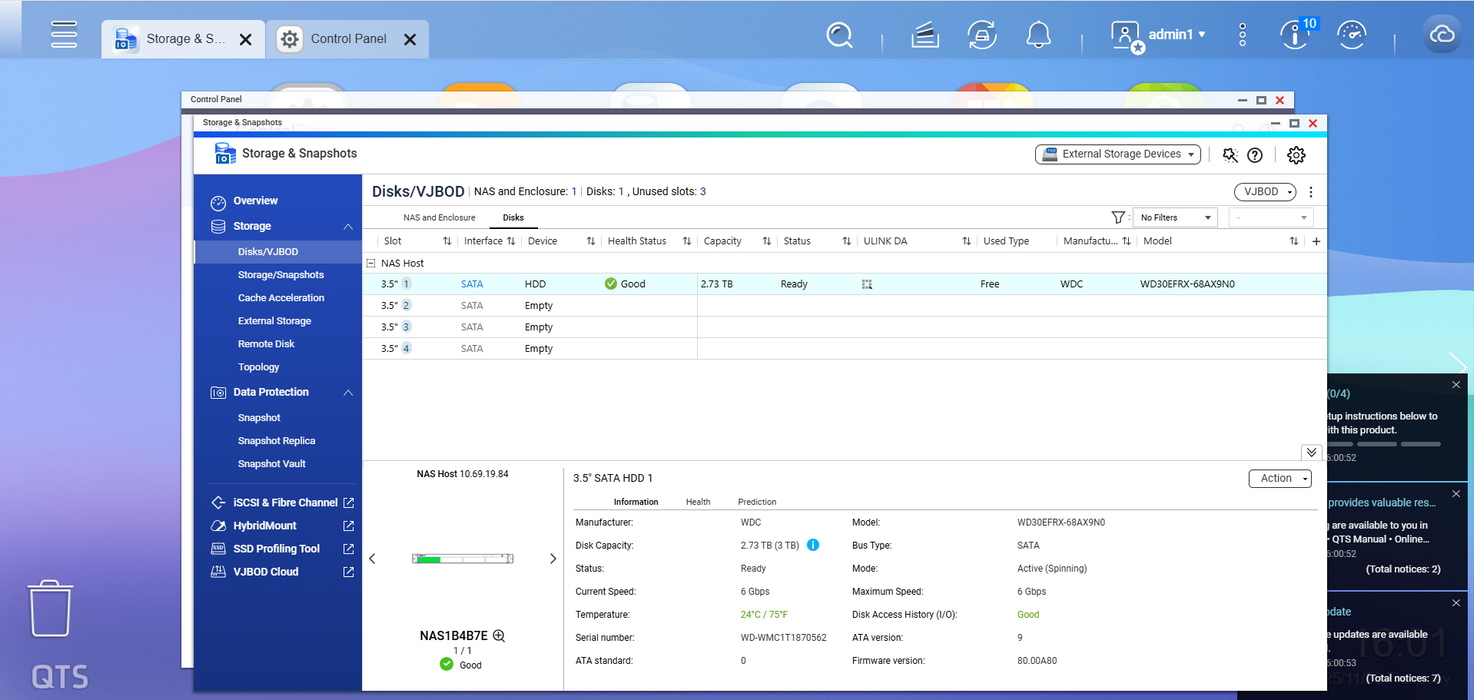The width and height of the screenshot is (1474, 700).
Task: Open the ULINK DA icon for disk 1
Action: [867, 285]
